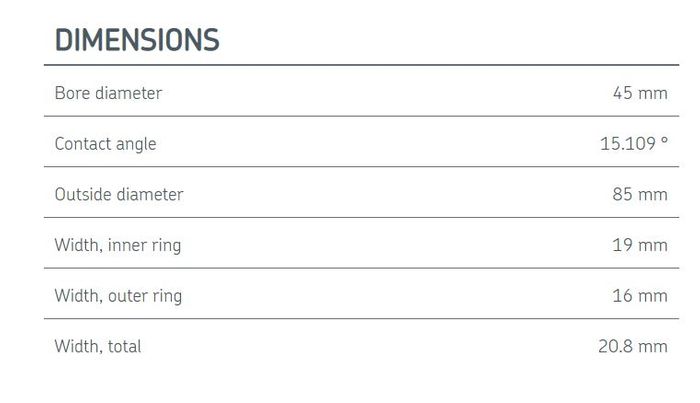Select the Width, inner ring label
Viewport: 700px width, 403px height.
(x=117, y=245)
